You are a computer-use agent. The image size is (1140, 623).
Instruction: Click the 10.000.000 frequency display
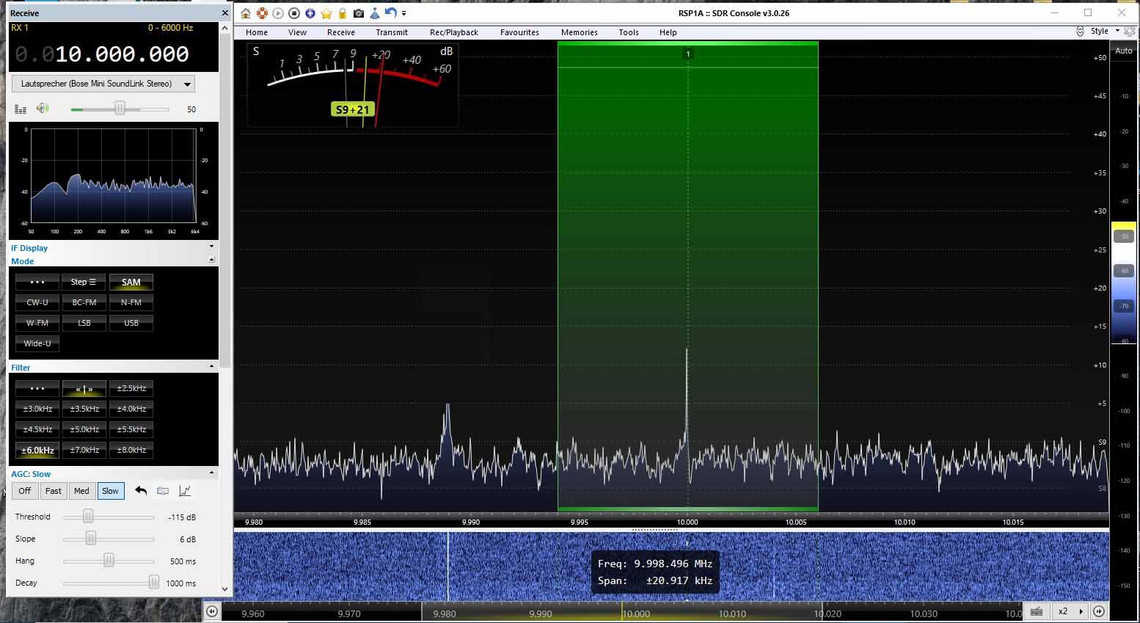[122, 54]
